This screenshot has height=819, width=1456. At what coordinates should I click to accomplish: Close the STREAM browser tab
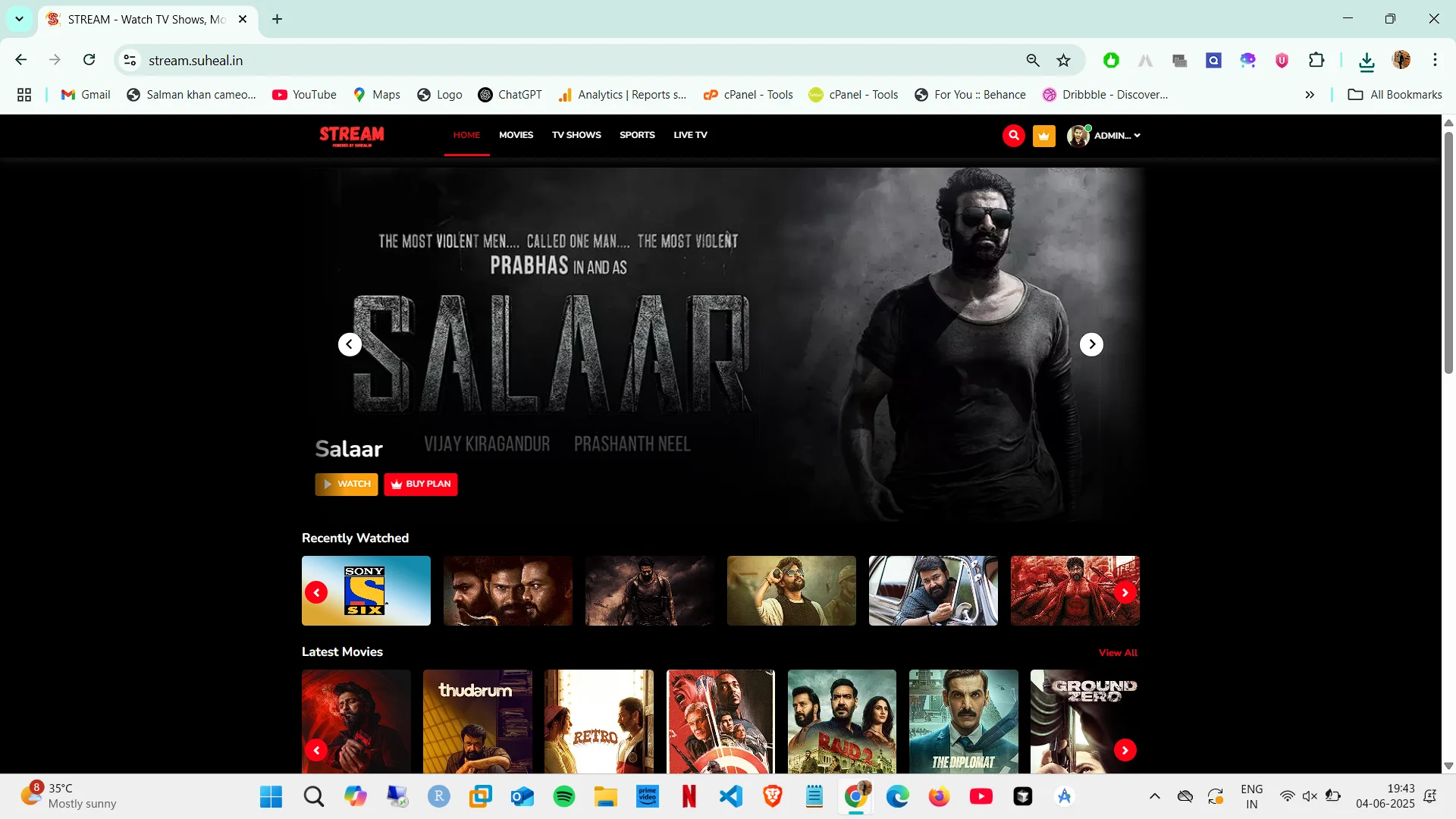coord(243,19)
